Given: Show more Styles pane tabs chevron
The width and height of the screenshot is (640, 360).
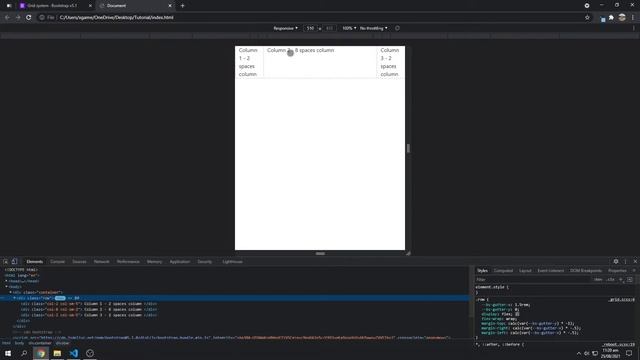Looking at the screenshot, I should [x=634, y=271].
